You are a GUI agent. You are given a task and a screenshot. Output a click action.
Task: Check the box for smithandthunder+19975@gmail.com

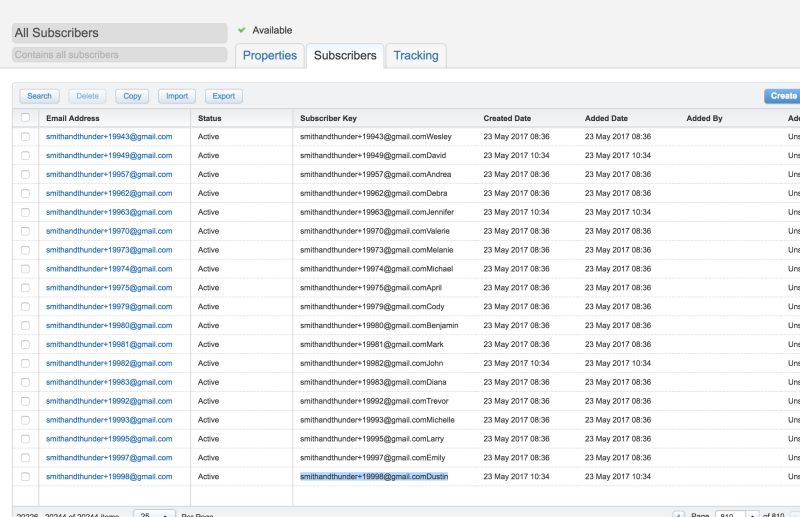pos(26,288)
